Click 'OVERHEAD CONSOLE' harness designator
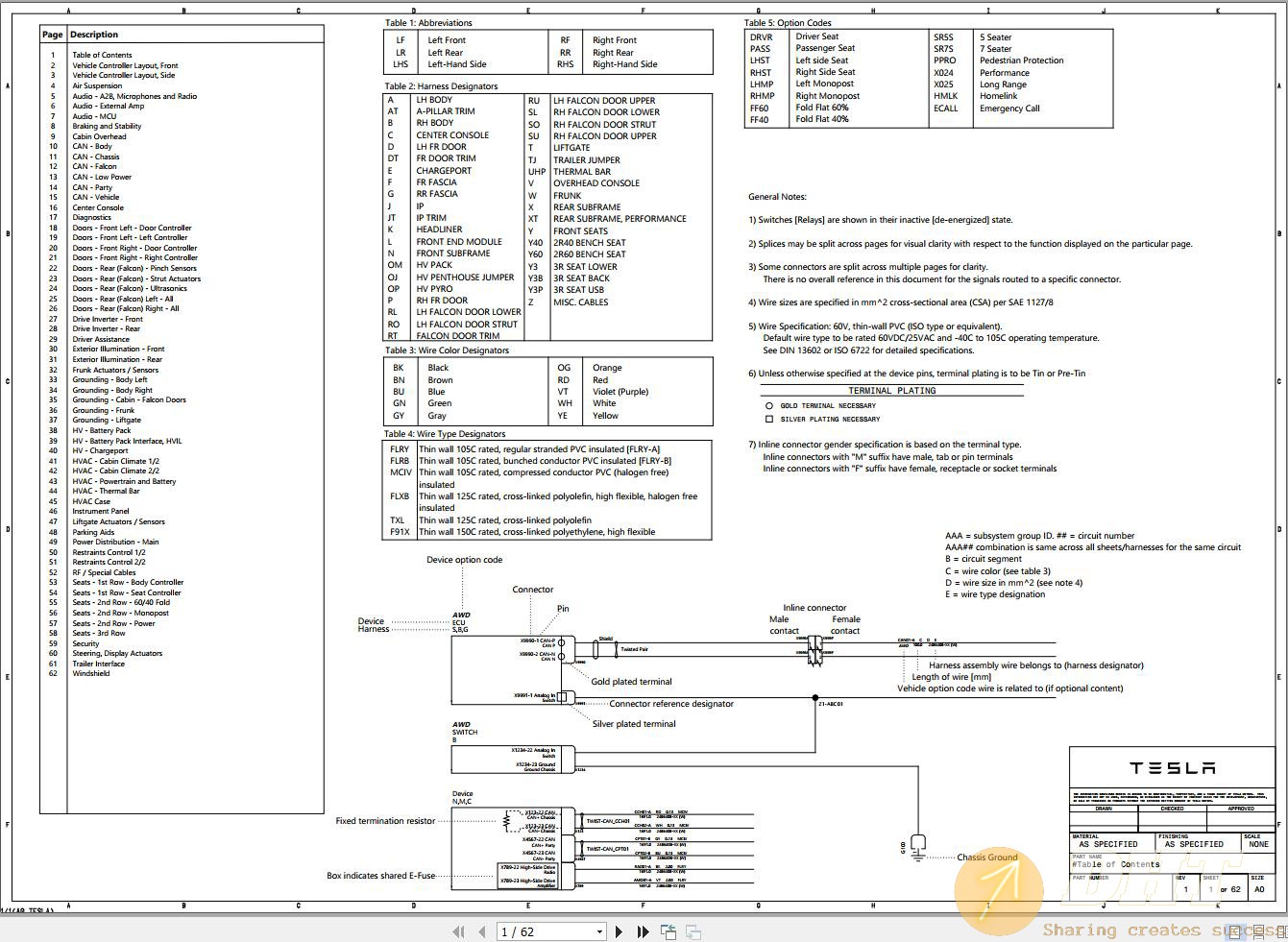1288x942 pixels. coord(596,183)
